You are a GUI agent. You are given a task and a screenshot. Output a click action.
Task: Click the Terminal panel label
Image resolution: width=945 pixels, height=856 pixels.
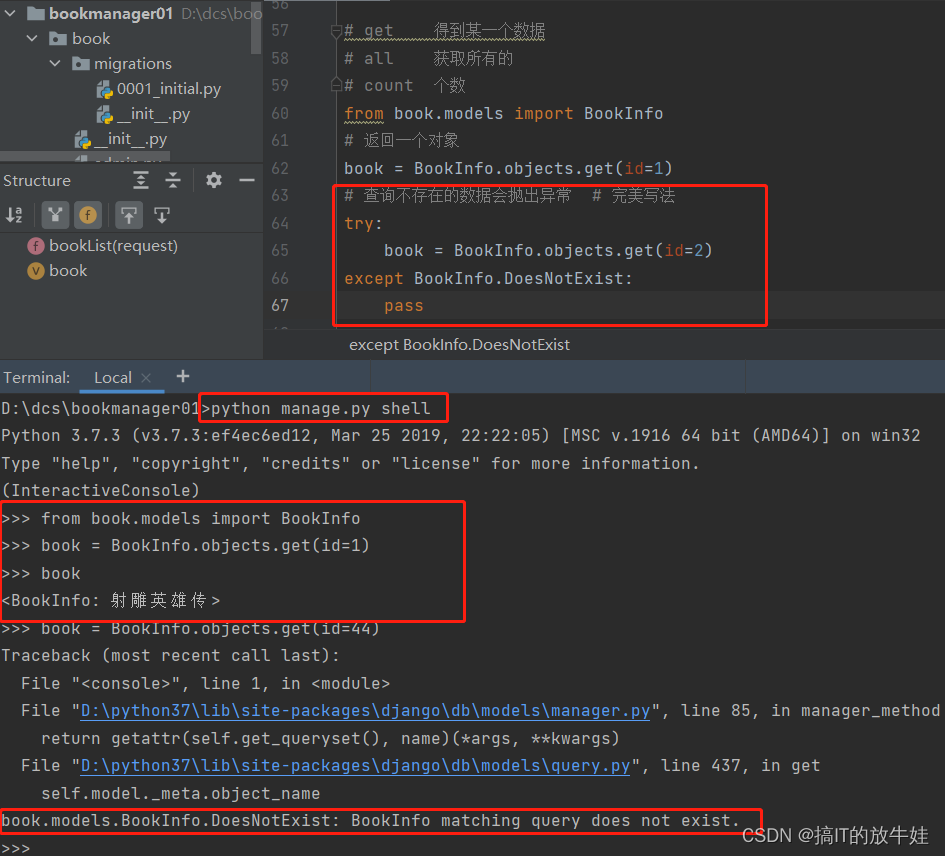click(37, 378)
